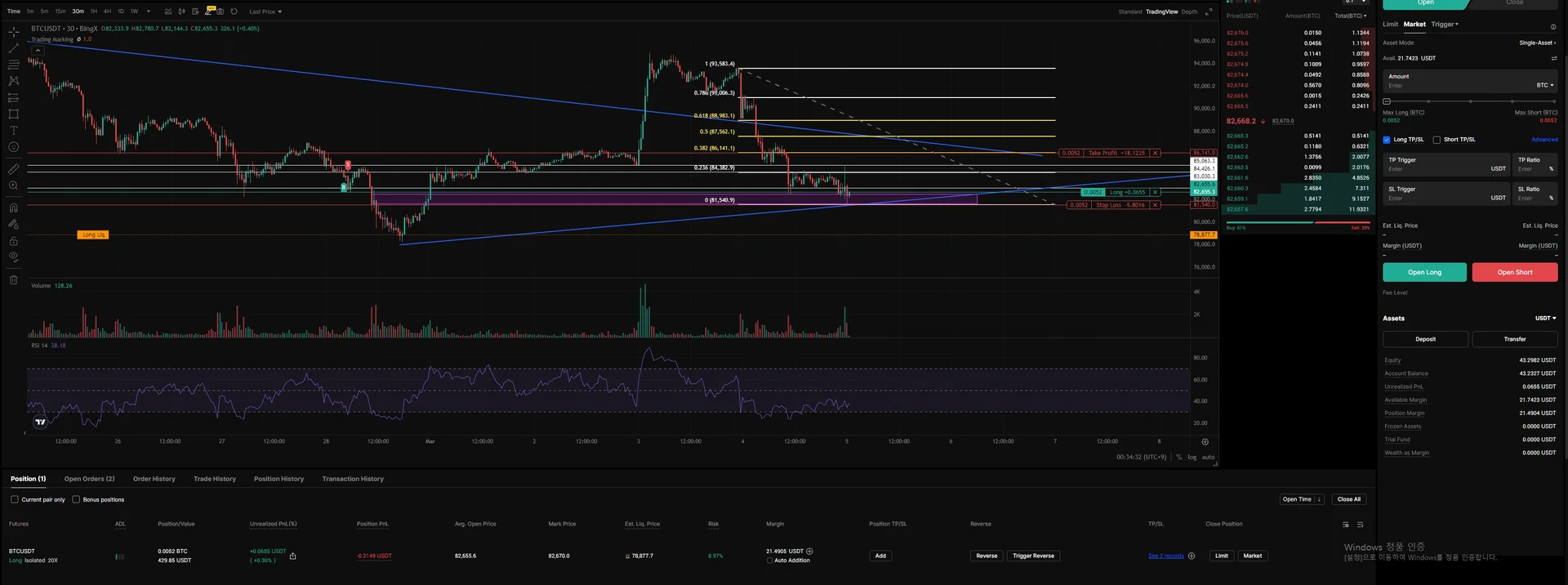The image size is (1568, 585).
Task: Open order type info icon
Action: tap(1553, 26)
